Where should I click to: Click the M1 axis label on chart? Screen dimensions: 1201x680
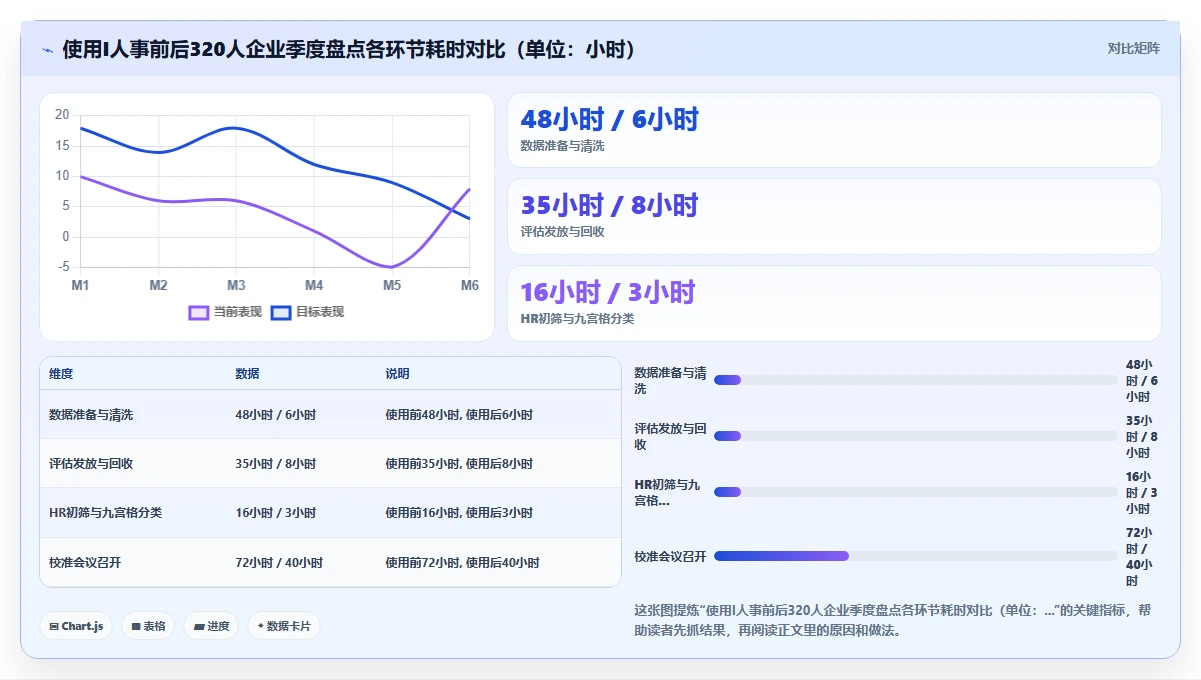(x=80, y=286)
